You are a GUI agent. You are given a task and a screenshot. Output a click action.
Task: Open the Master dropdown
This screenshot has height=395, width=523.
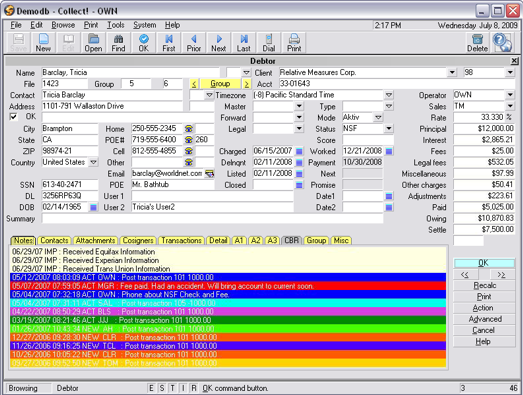pyautogui.click(x=299, y=106)
